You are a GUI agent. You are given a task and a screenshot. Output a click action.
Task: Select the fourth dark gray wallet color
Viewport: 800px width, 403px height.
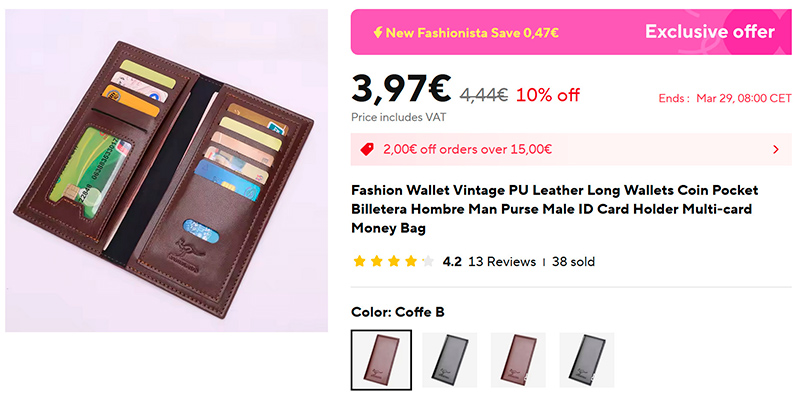click(x=587, y=360)
